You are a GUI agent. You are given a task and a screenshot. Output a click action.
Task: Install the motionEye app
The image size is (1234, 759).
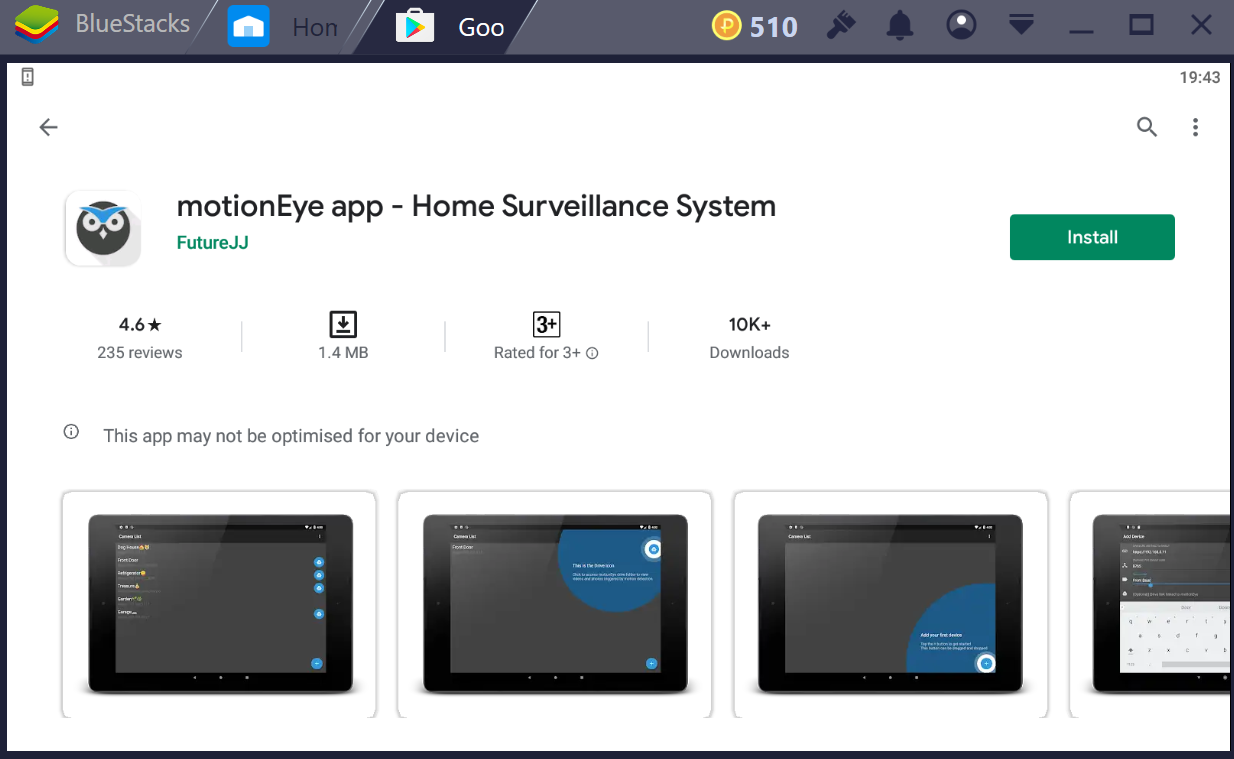point(1092,237)
